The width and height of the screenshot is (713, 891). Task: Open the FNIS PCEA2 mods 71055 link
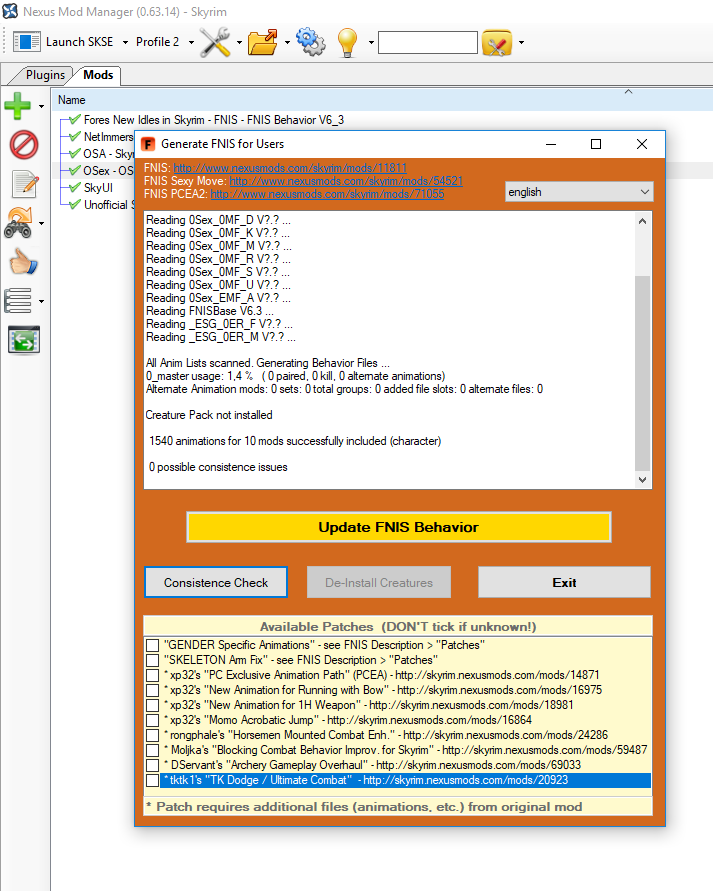pyautogui.click(x=327, y=194)
